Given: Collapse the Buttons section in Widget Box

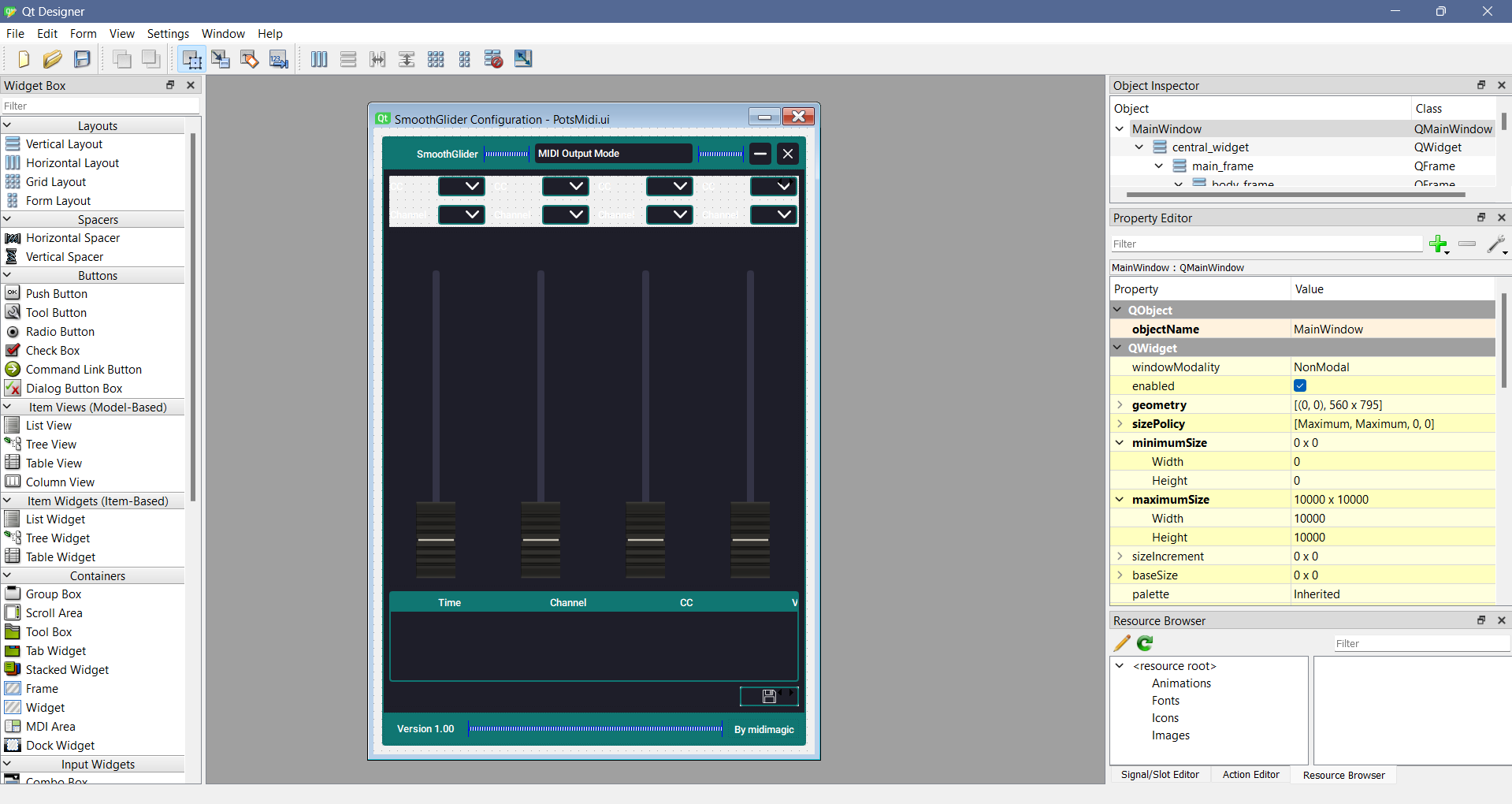Looking at the screenshot, I should coord(7,275).
